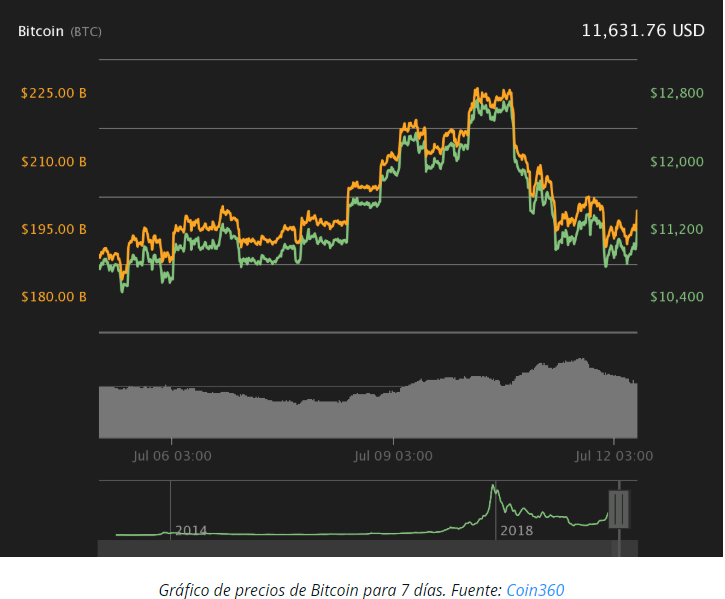
Task: Select the Jul 12 03:00 axis label
Action: point(613,456)
